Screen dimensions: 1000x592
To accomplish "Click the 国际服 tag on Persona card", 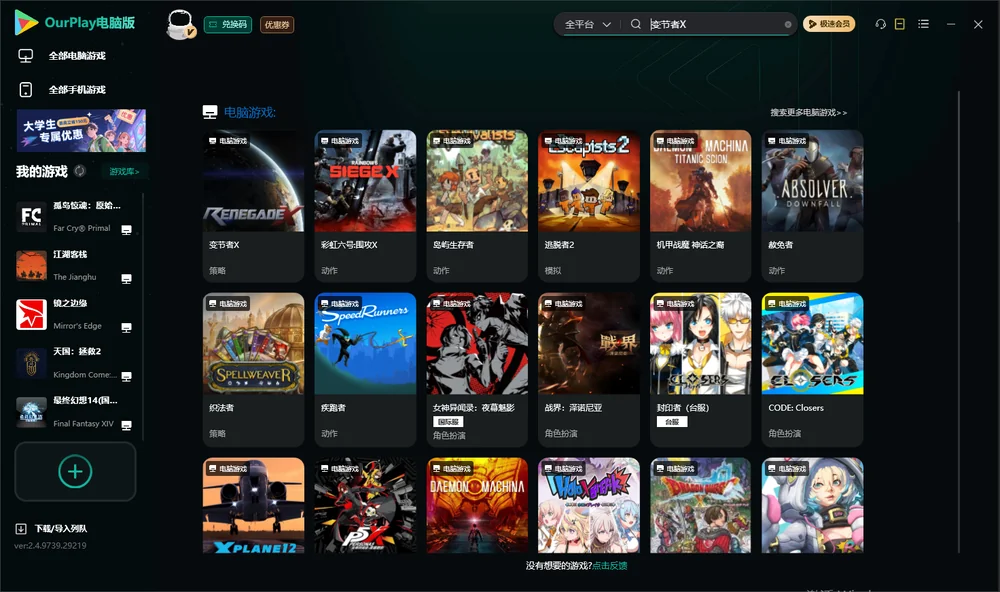I will 448,422.
